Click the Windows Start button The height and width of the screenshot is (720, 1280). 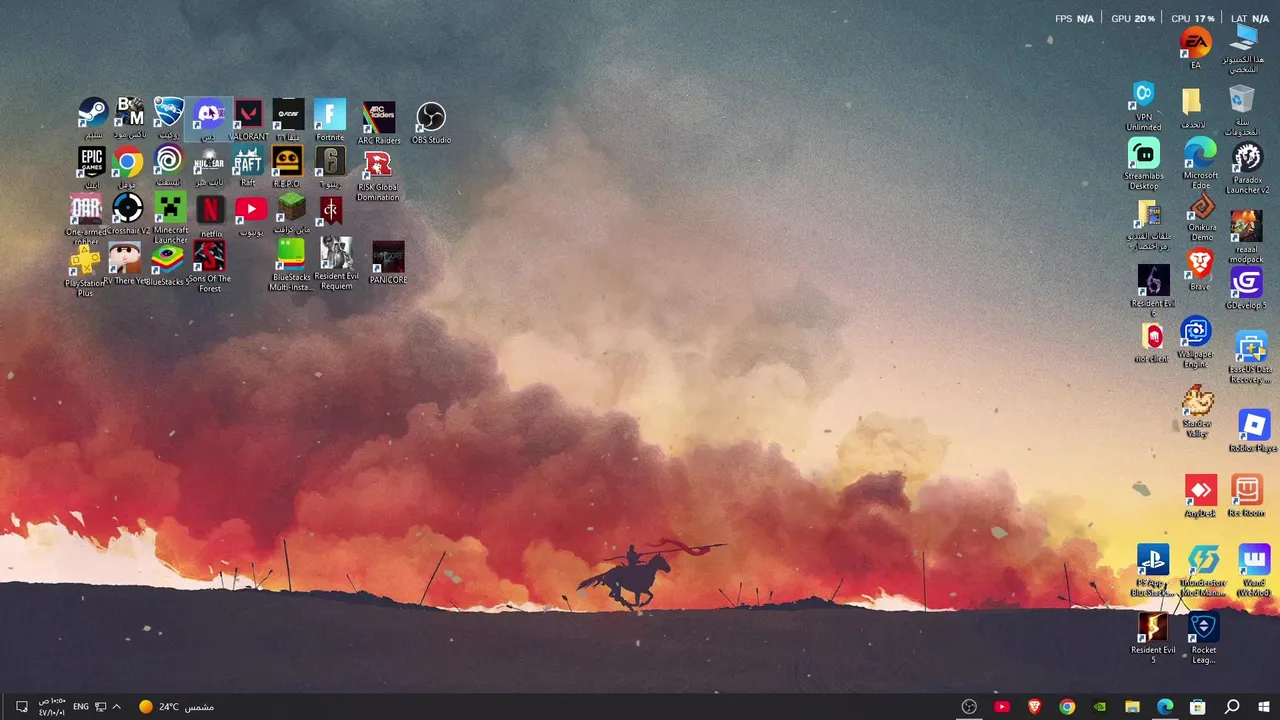pyautogui.click(x=1264, y=707)
